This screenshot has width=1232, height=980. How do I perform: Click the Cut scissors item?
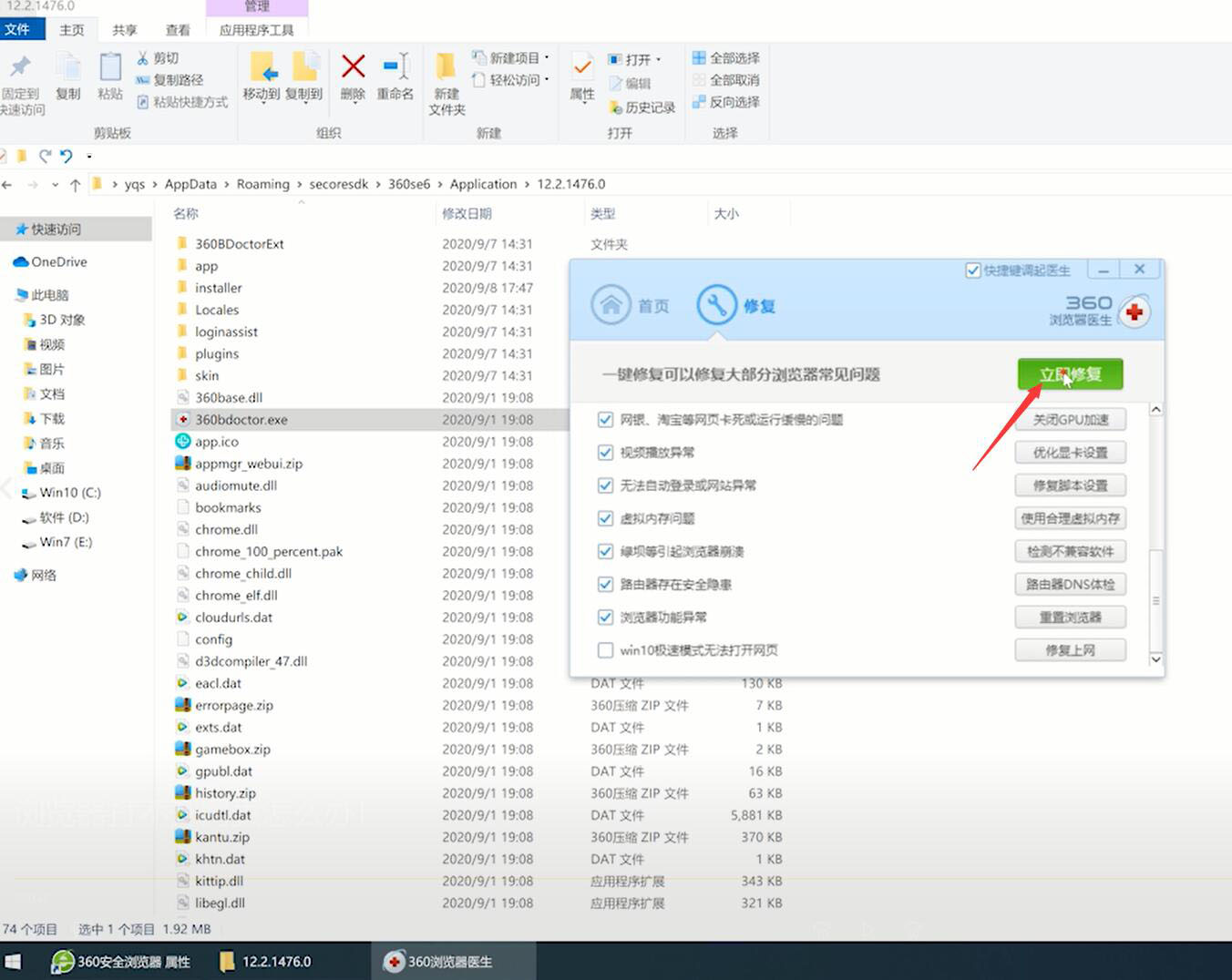158,58
